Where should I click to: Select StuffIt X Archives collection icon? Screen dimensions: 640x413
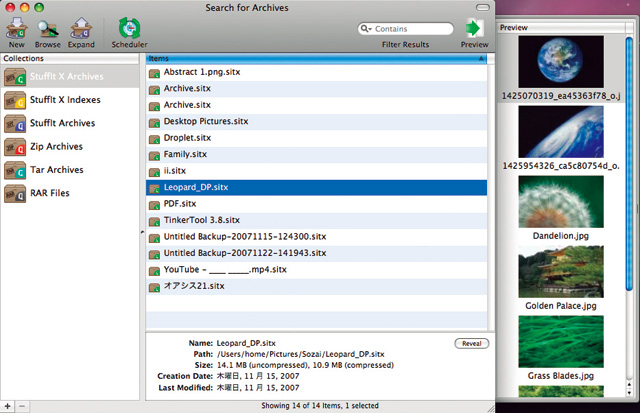15,77
